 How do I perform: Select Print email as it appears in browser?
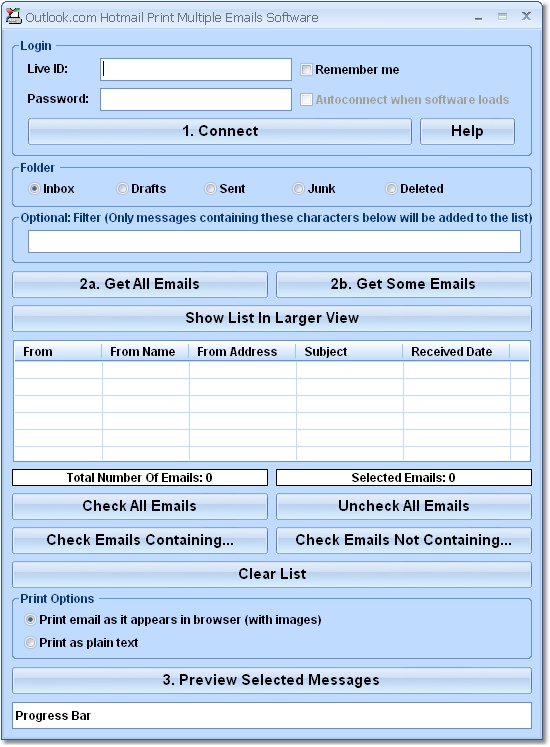[30, 620]
